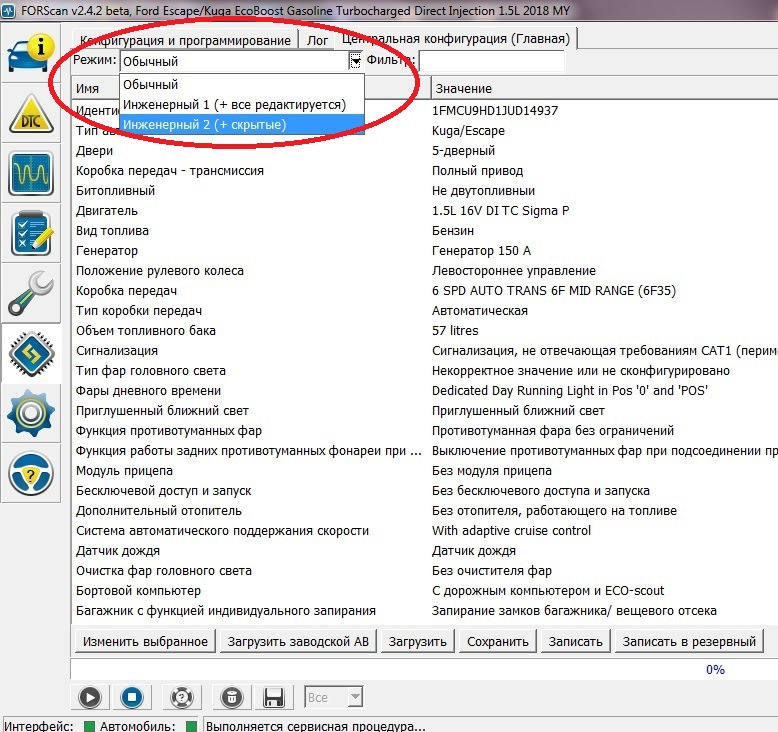Click the Интерфейс green status indicator
Screen dimensions: 778x732
tap(89, 727)
